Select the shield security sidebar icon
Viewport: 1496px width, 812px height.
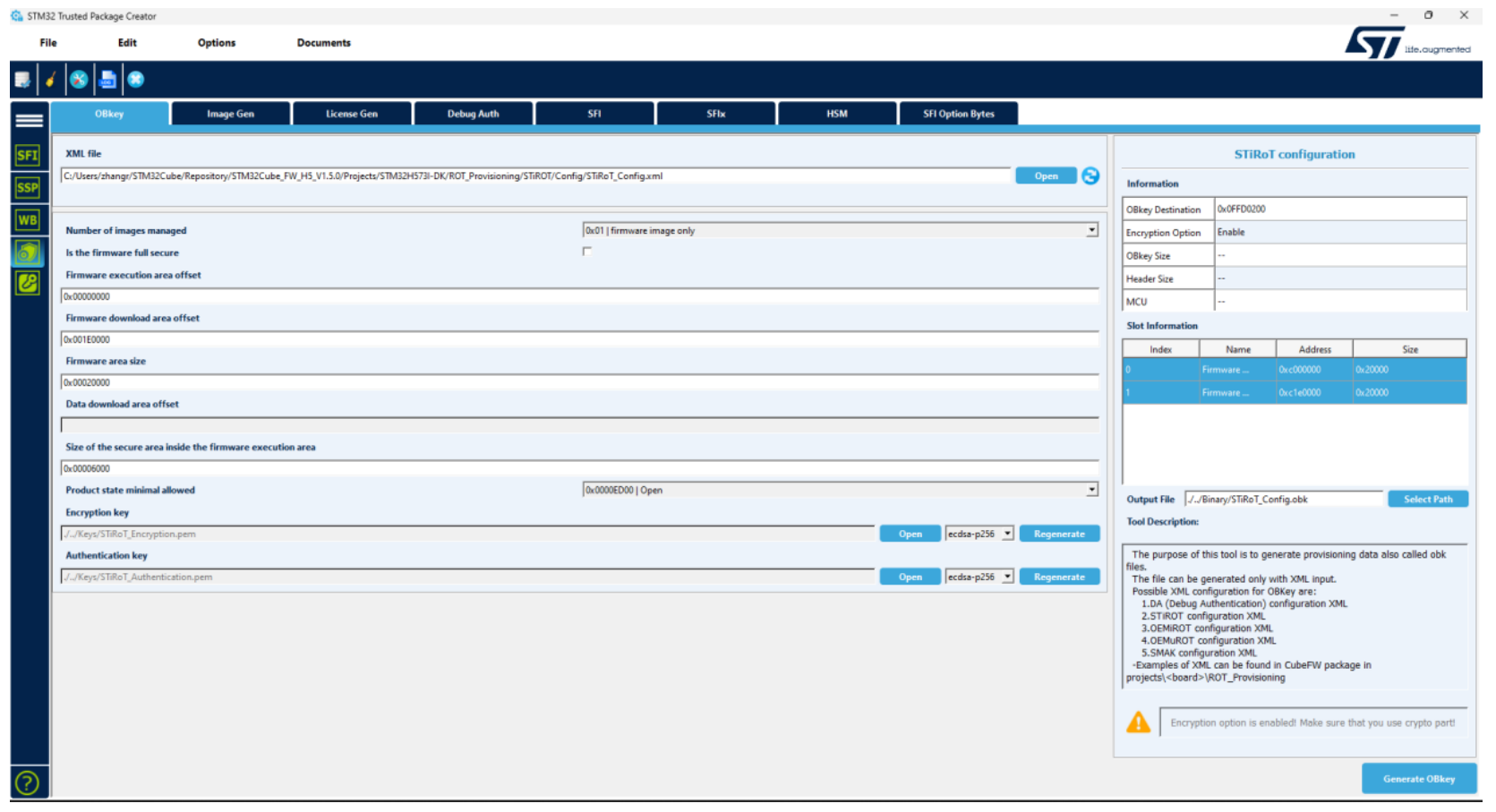click(28, 252)
